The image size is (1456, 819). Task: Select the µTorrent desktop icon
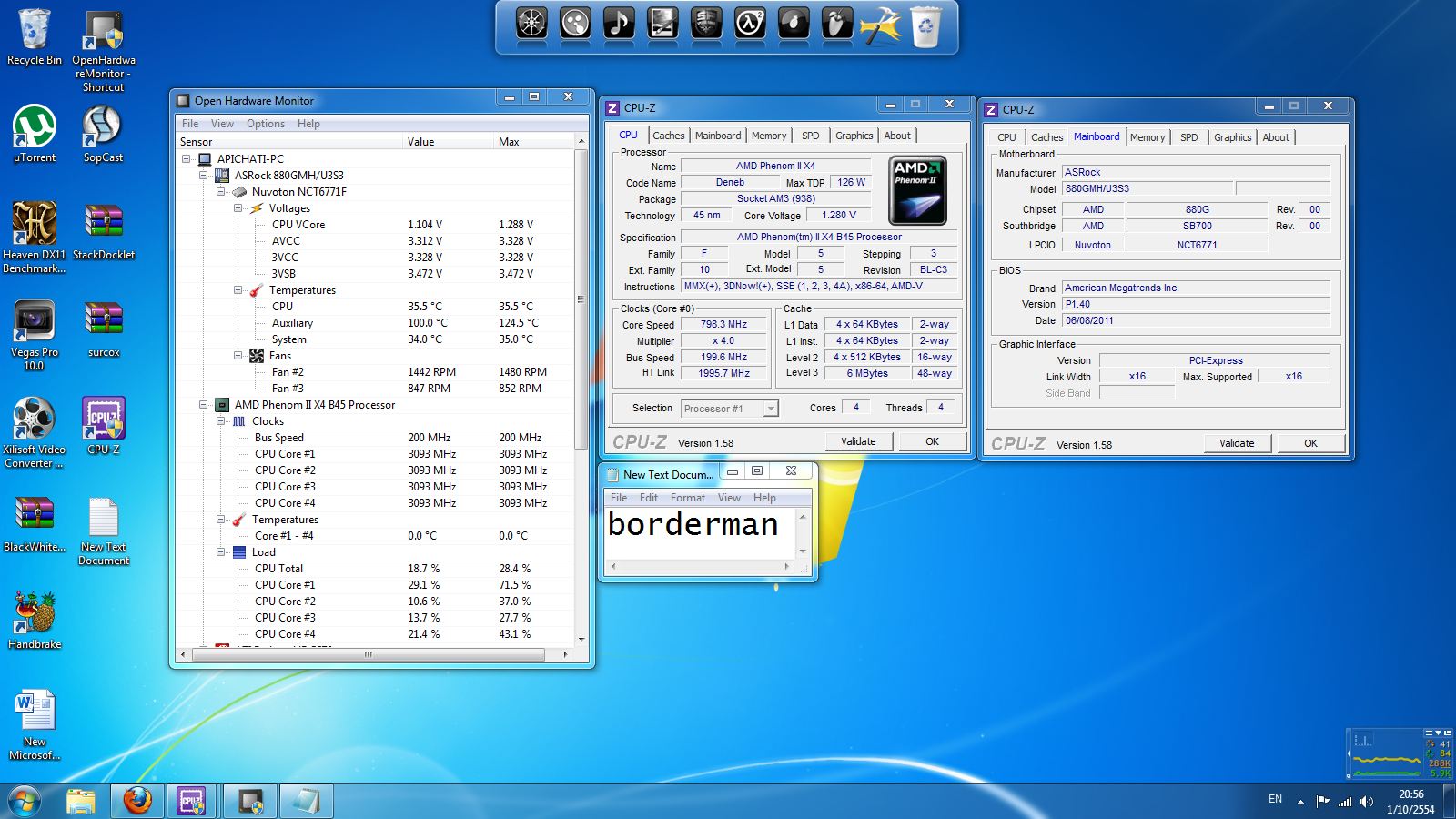pyautogui.click(x=35, y=134)
